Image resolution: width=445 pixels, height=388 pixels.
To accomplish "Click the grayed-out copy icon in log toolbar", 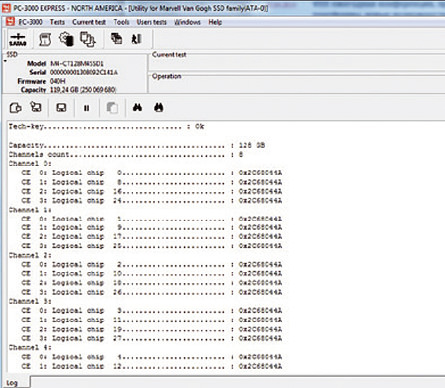I will 112,108.
